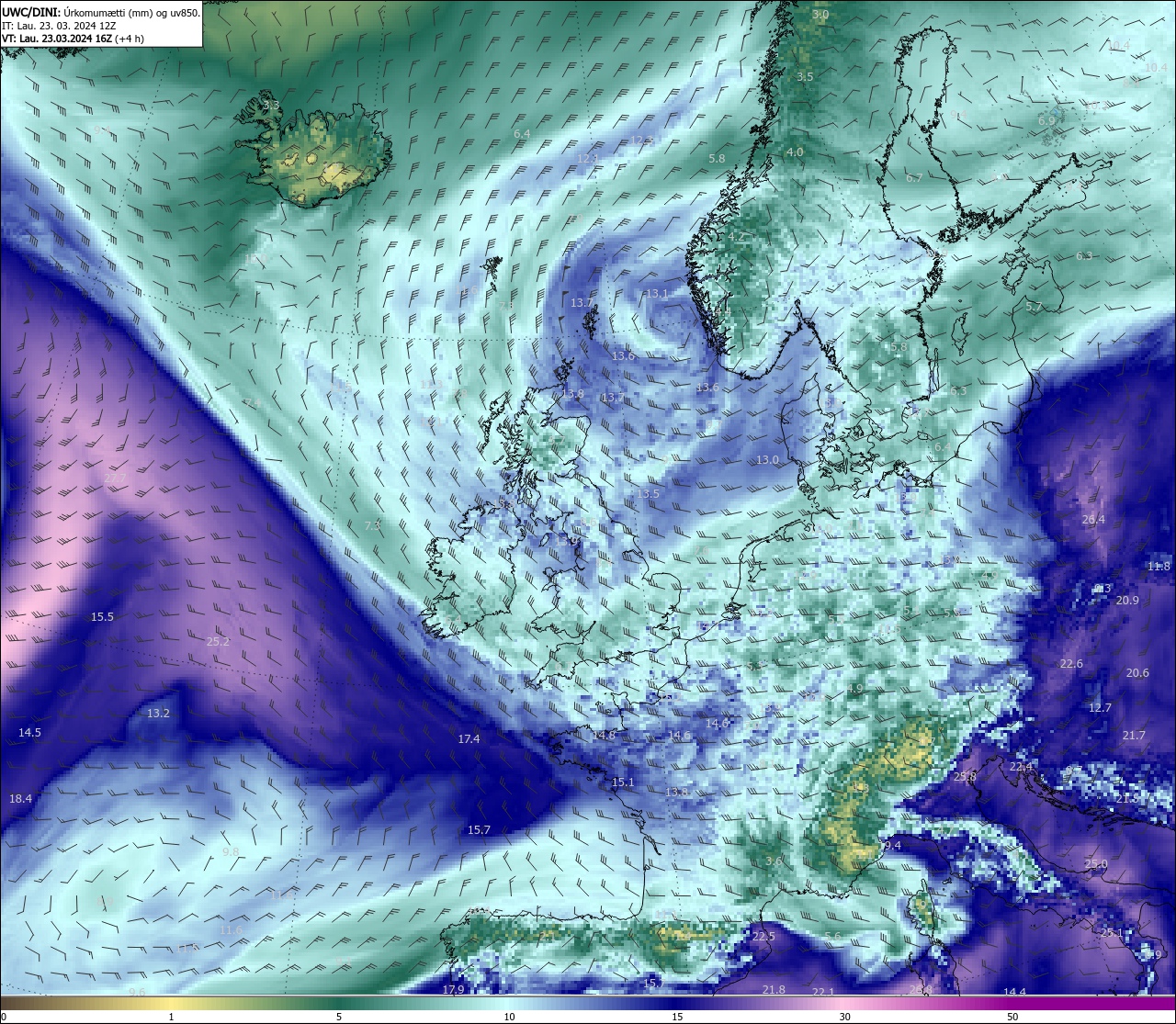Click the 13.5 value over the North Sea

click(x=648, y=493)
